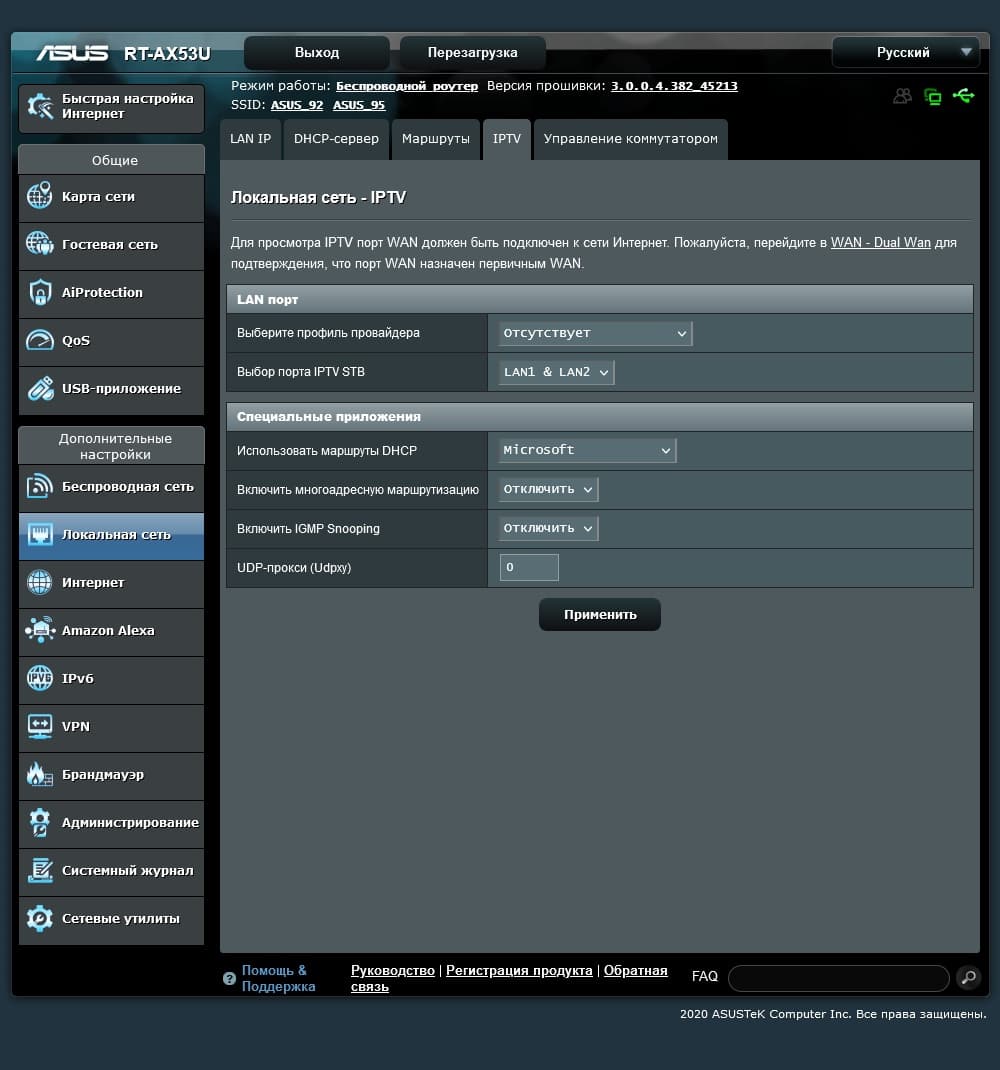1000x1070 pixels.
Task: Open the Регистрация продукта link
Action: pos(519,970)
